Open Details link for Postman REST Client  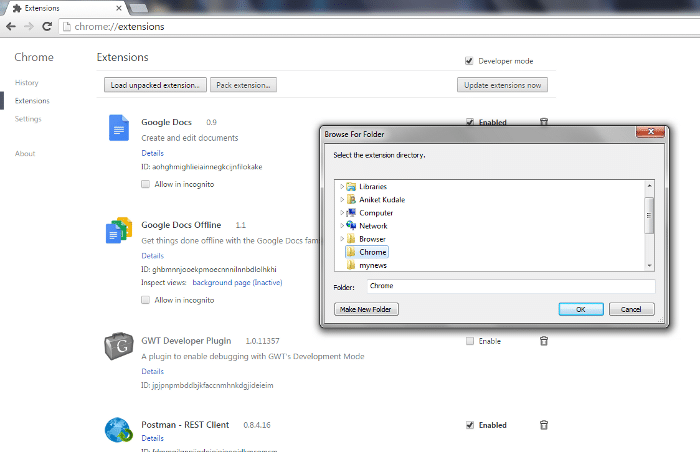(153, 438)
